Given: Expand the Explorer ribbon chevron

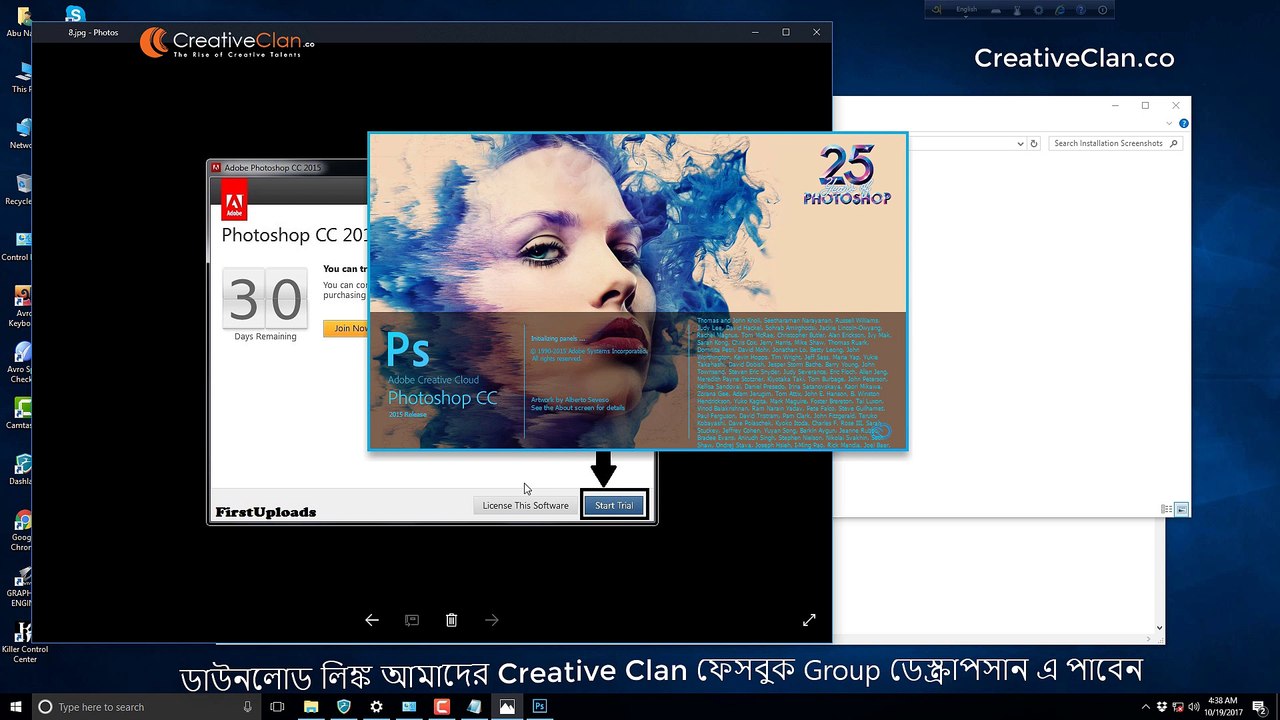Looking at the screenshot, I should [1171, 124].
